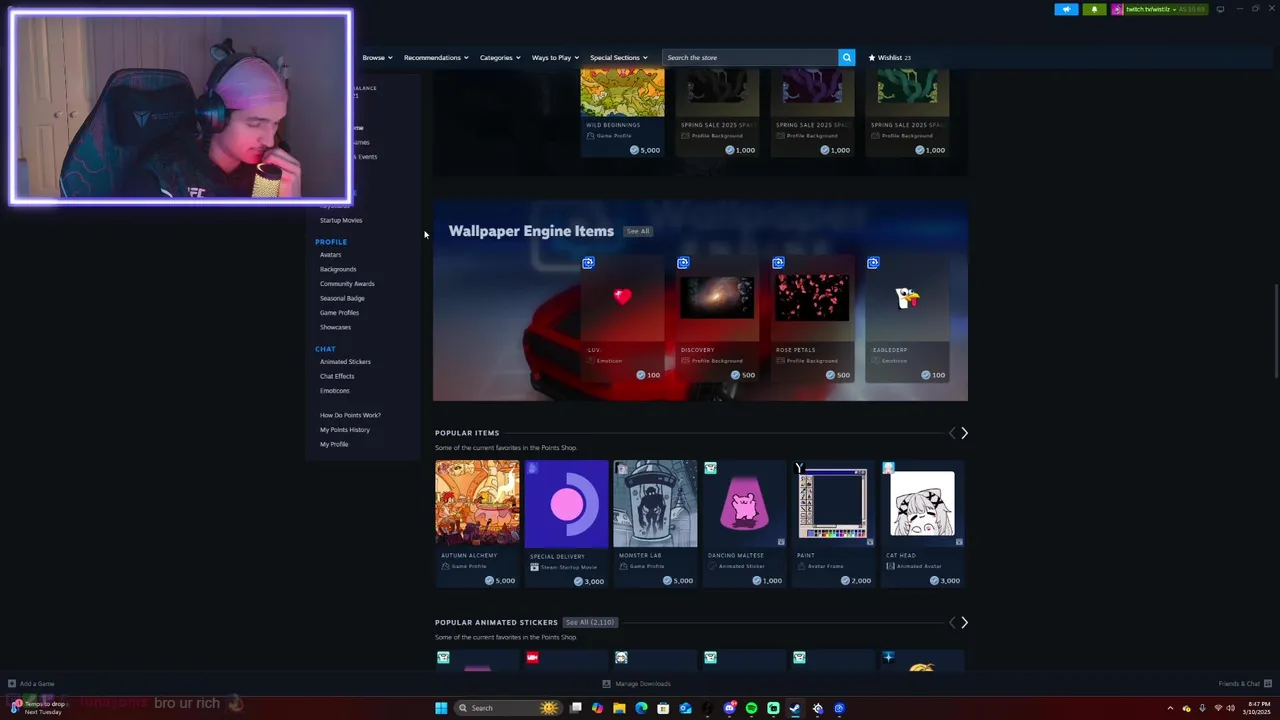The image size is (1280, 720).
Task: Expand the Categories dropdown
Action: [x=499, y=57]
